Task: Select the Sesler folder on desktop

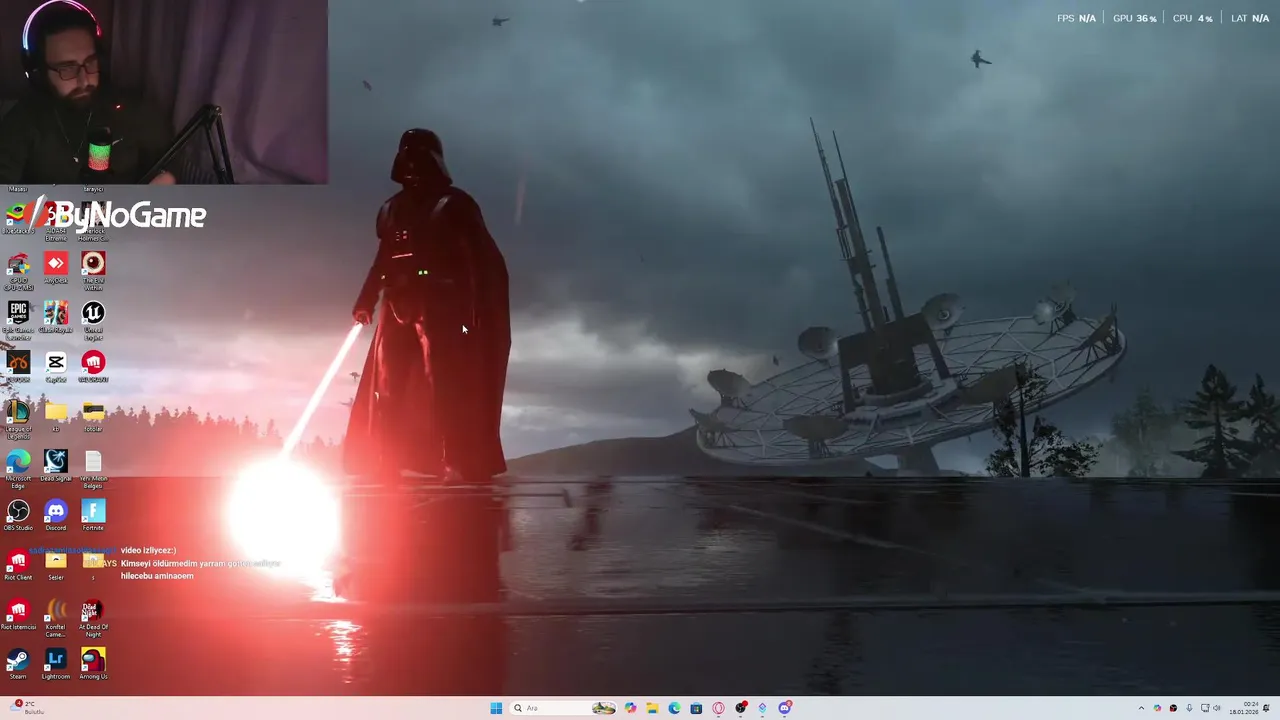Action: [x=56, y=565]
